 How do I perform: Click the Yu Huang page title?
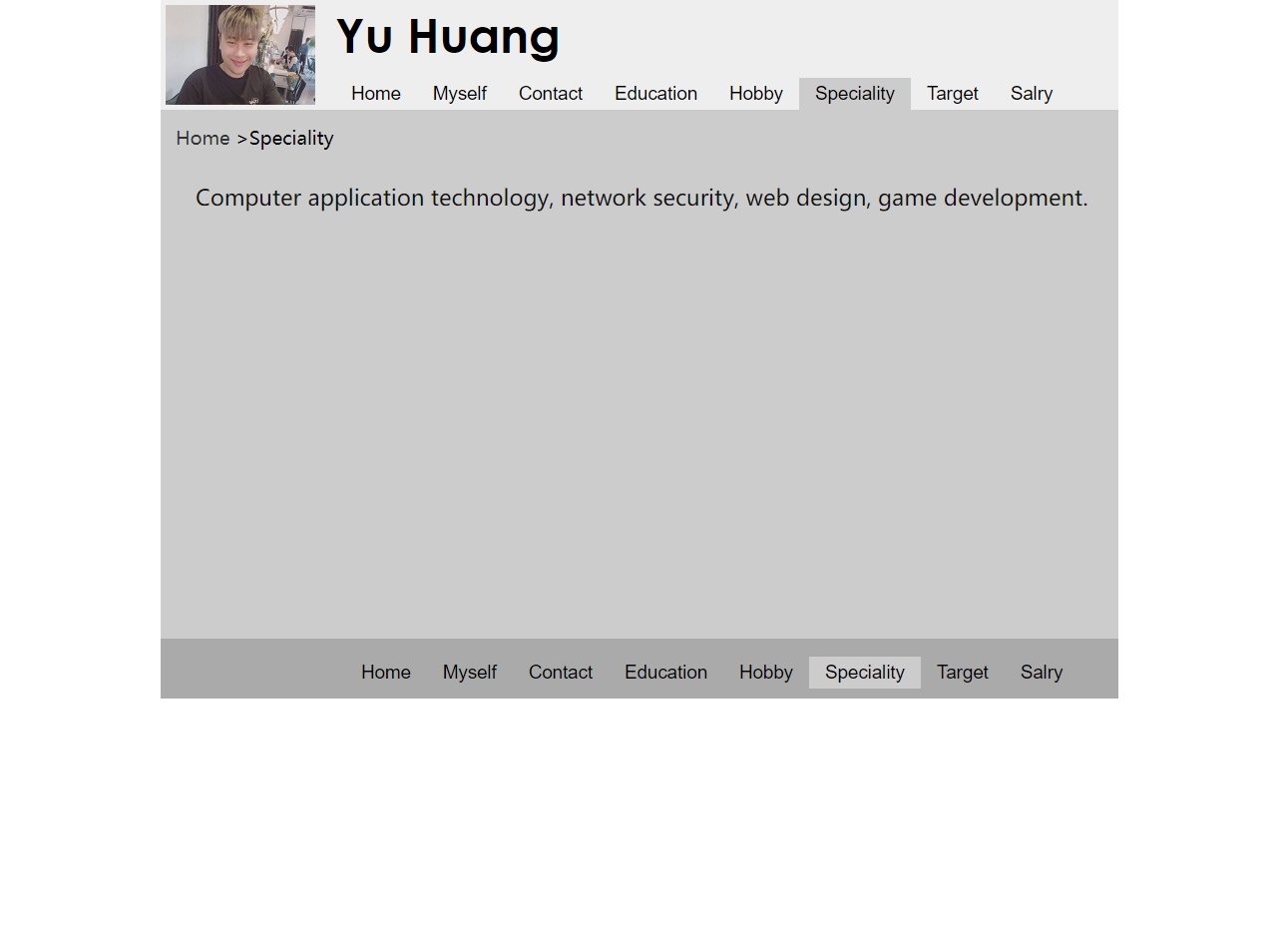pos(448,37)
